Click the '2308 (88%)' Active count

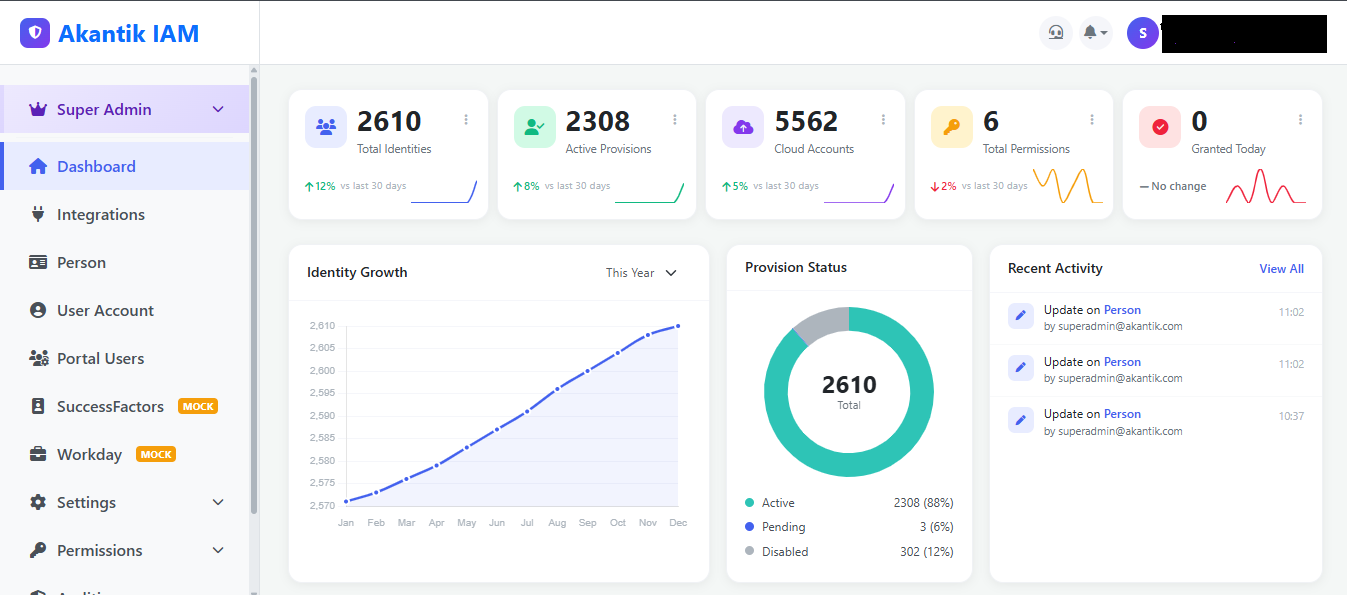pyautogui.click(x=923, y=503)
